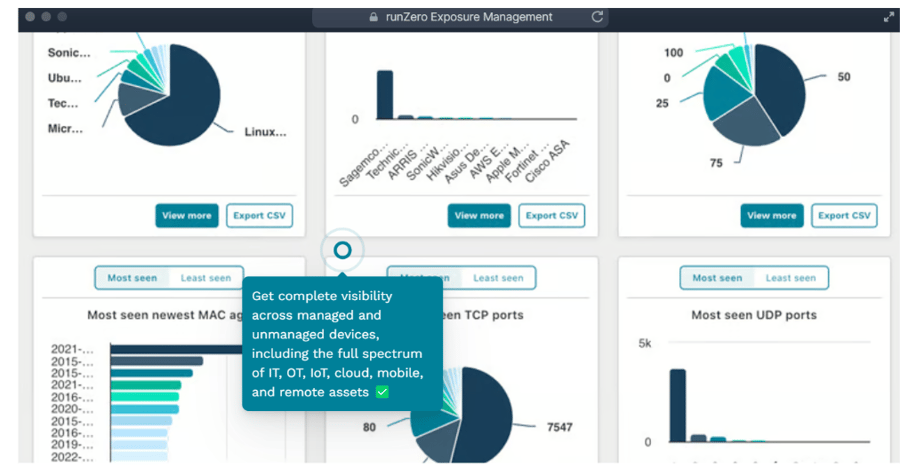Click the green checkmark in the tooltip
This screenshot has width=900, height=467.
[x=382, y=392]
